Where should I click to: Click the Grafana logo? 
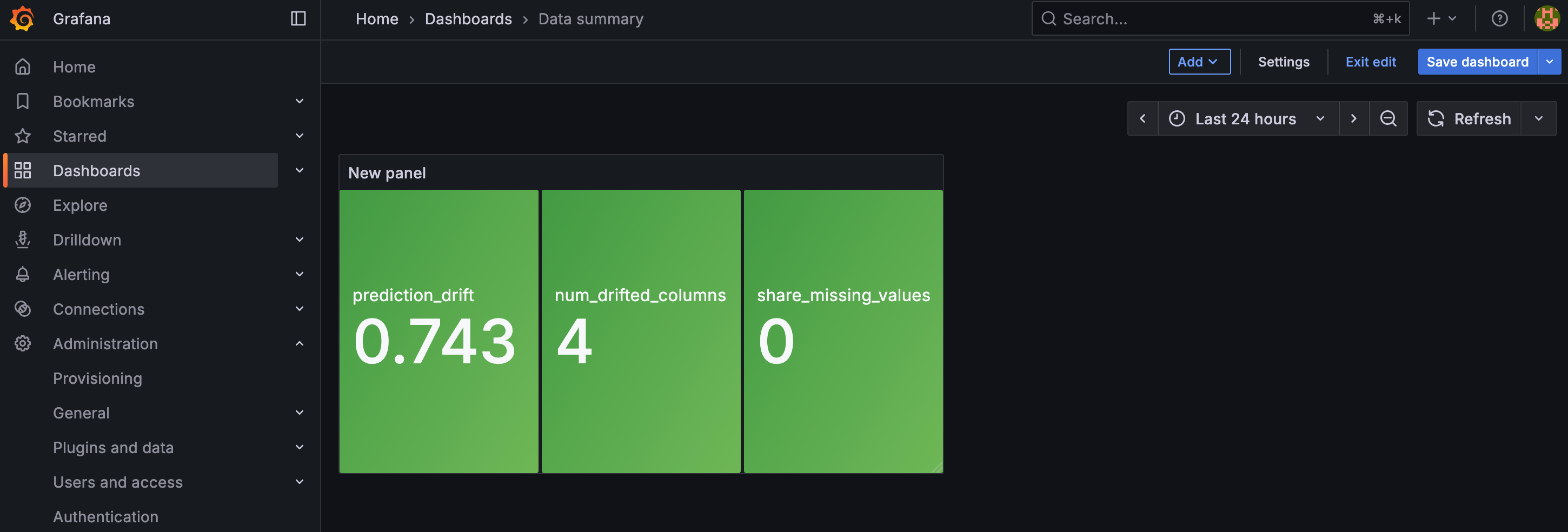click(x=22, y=18)
